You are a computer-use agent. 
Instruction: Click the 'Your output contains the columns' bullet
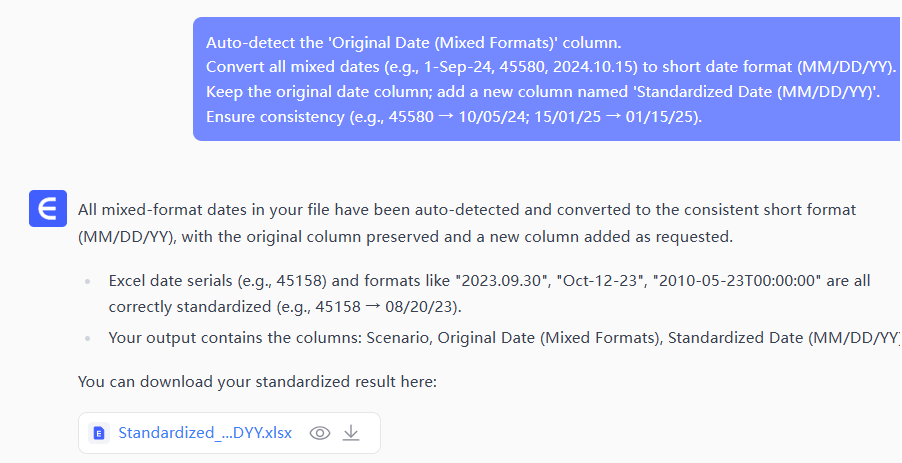point(500,338)
